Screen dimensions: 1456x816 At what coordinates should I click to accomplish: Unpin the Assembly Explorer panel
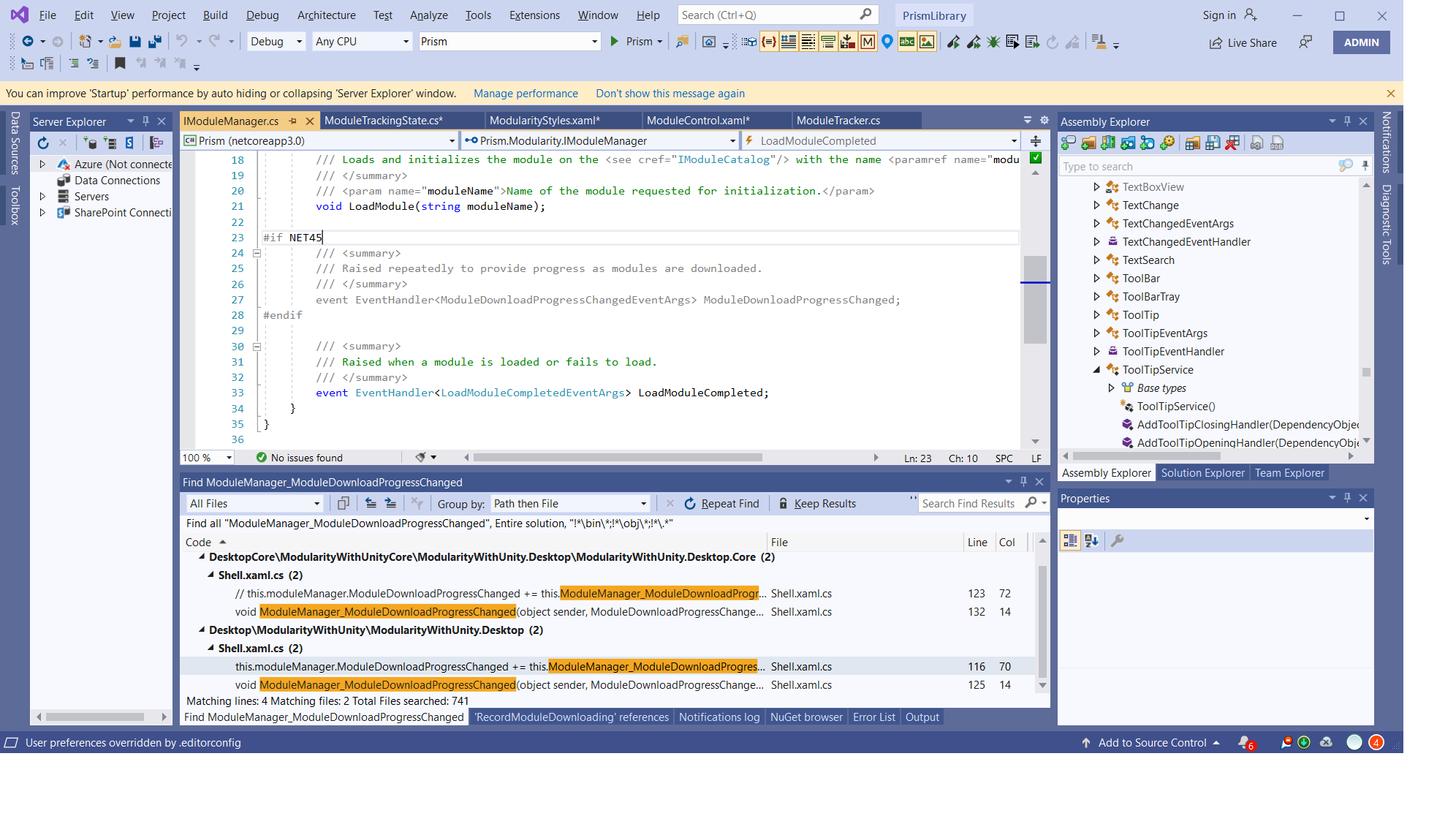[x=1347, y=121]
